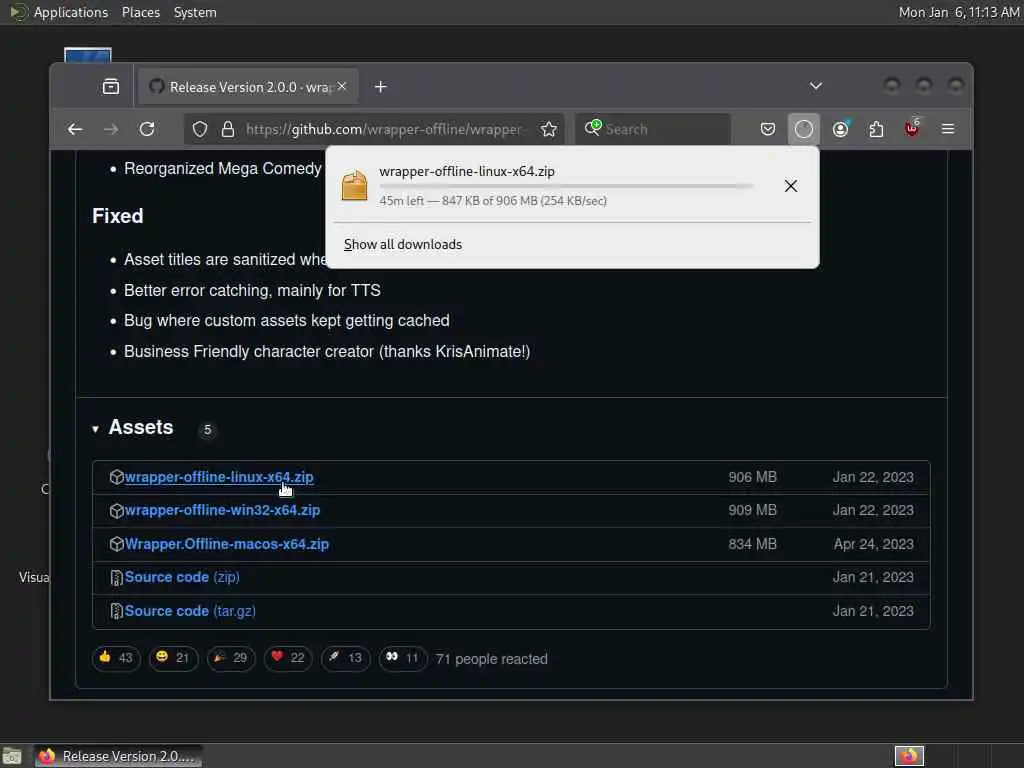Open the Places menu

[140, 12]
